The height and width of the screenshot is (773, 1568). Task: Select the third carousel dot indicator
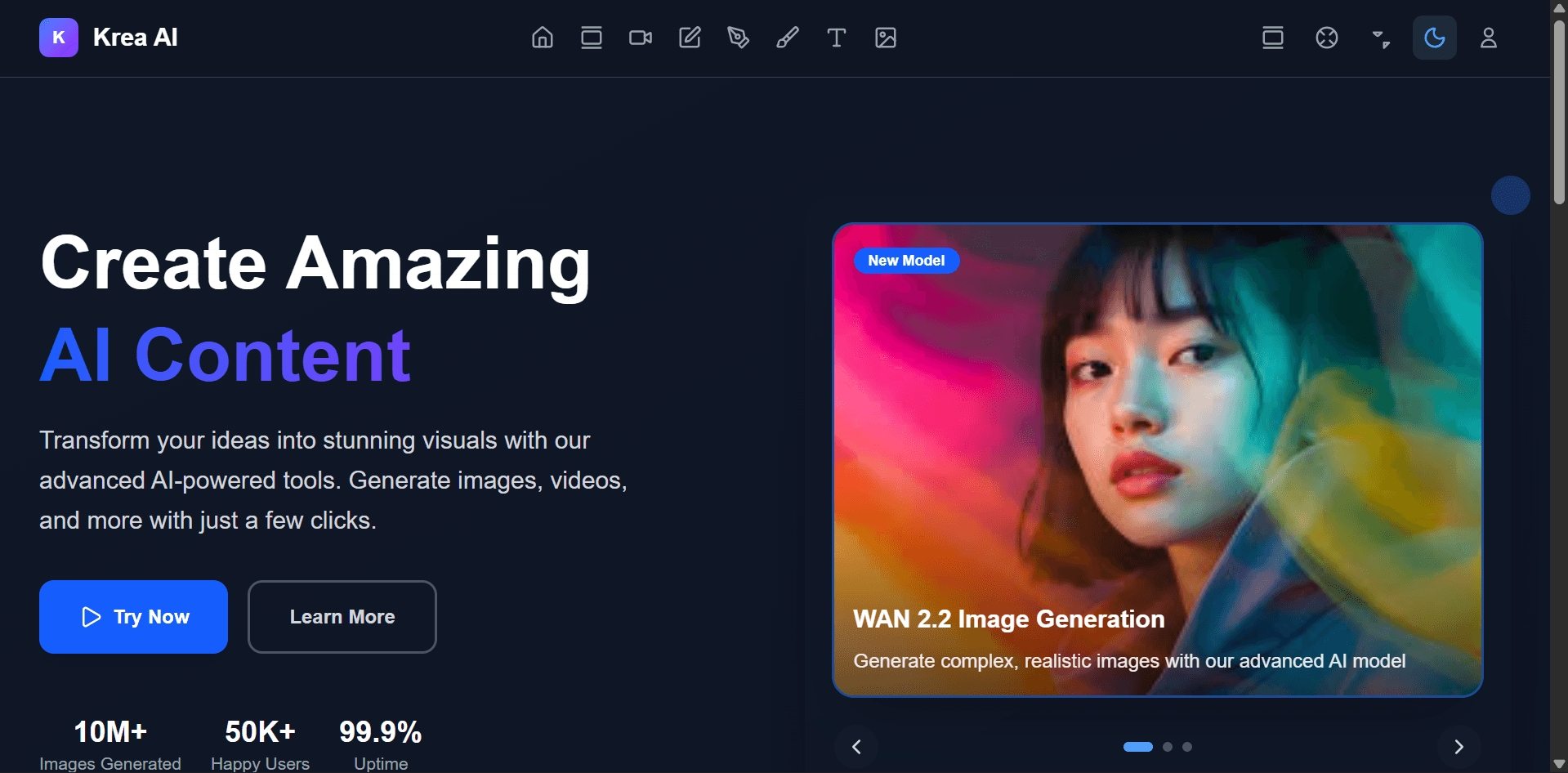1187,747
